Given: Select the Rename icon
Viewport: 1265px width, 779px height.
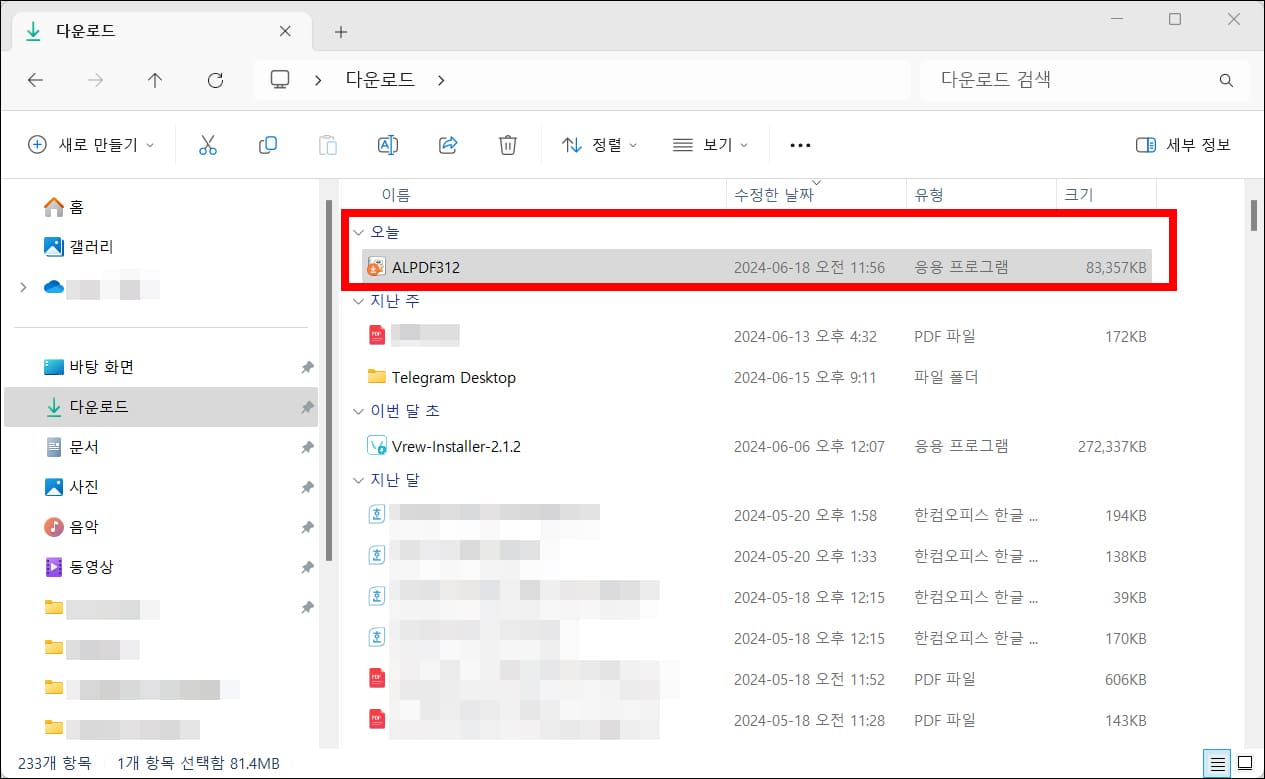Looking at the screenshot, I should pos(388,144).
